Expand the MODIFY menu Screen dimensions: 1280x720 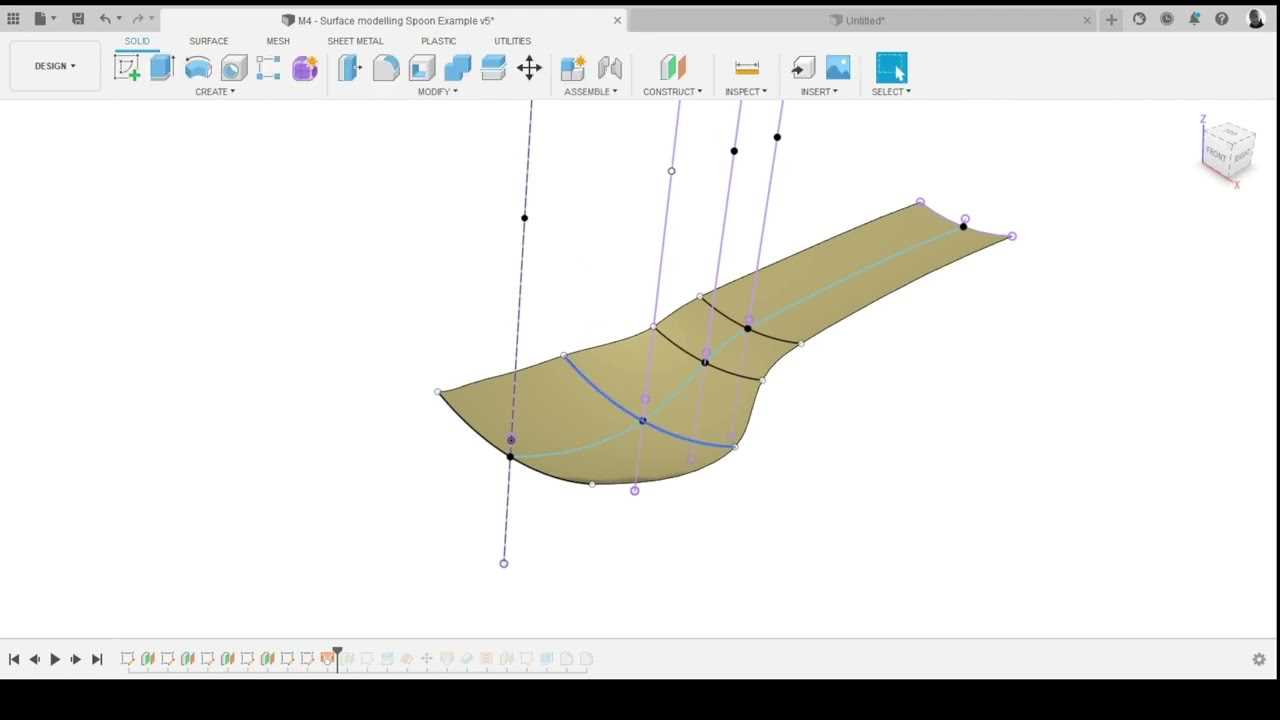pyautogui.click(x=438, y=92)
